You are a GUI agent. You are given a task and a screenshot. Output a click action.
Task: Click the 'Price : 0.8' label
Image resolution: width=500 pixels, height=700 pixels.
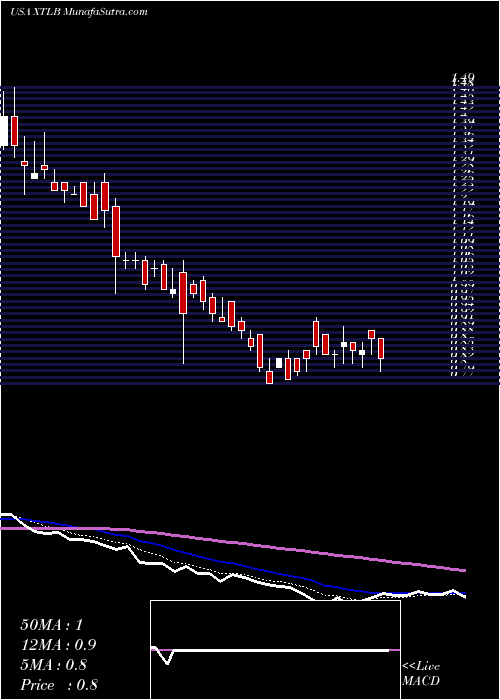click(58, 685)
